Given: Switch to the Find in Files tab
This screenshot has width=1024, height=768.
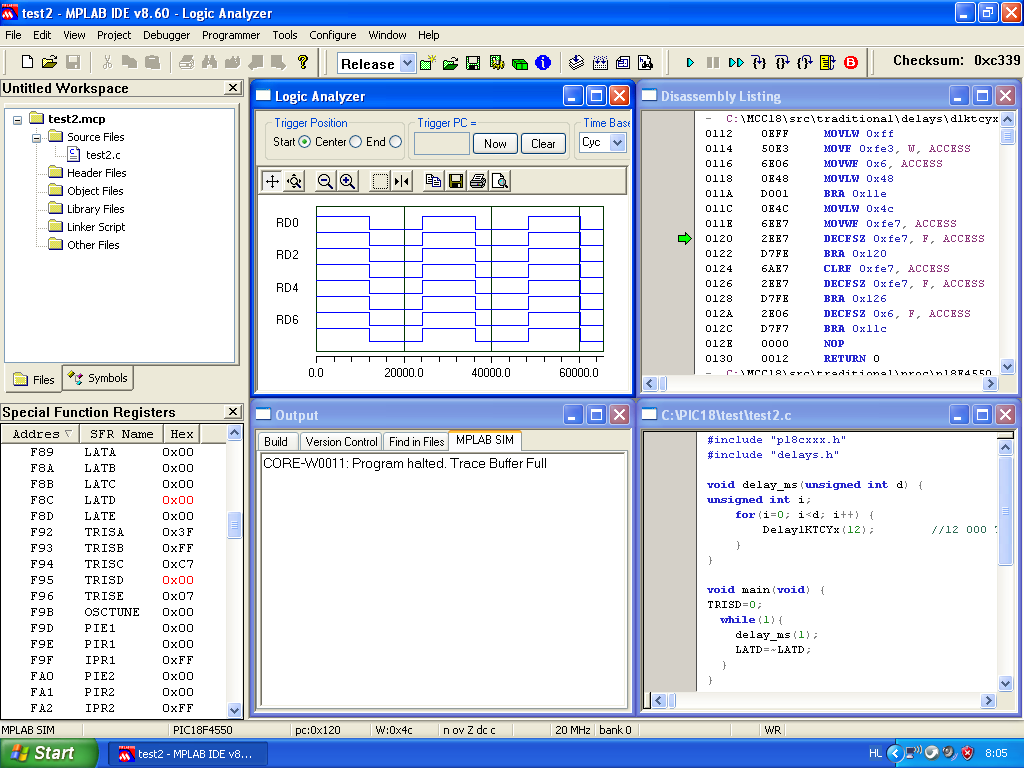Looking at the screenshot, I should click(416, 441).
